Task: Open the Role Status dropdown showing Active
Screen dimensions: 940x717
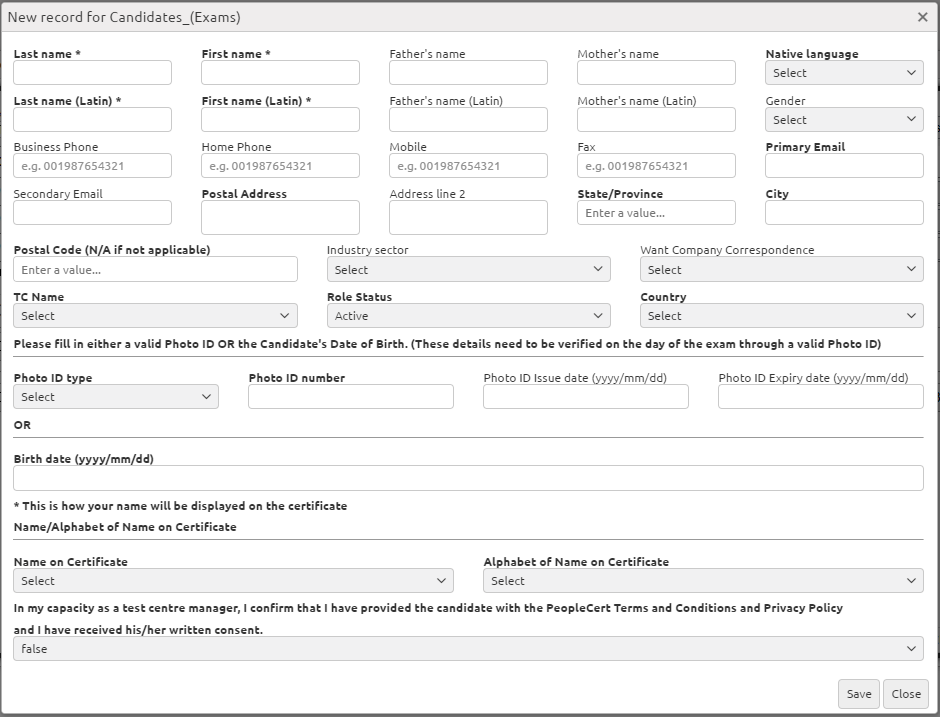Action: click(x=469, y=315)
